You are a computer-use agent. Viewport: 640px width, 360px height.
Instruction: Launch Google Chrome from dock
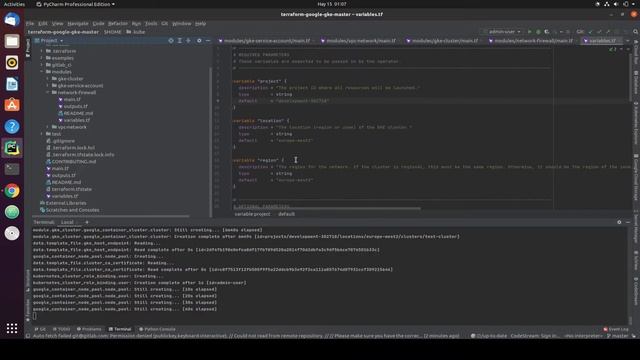click(x=12, y=191)
